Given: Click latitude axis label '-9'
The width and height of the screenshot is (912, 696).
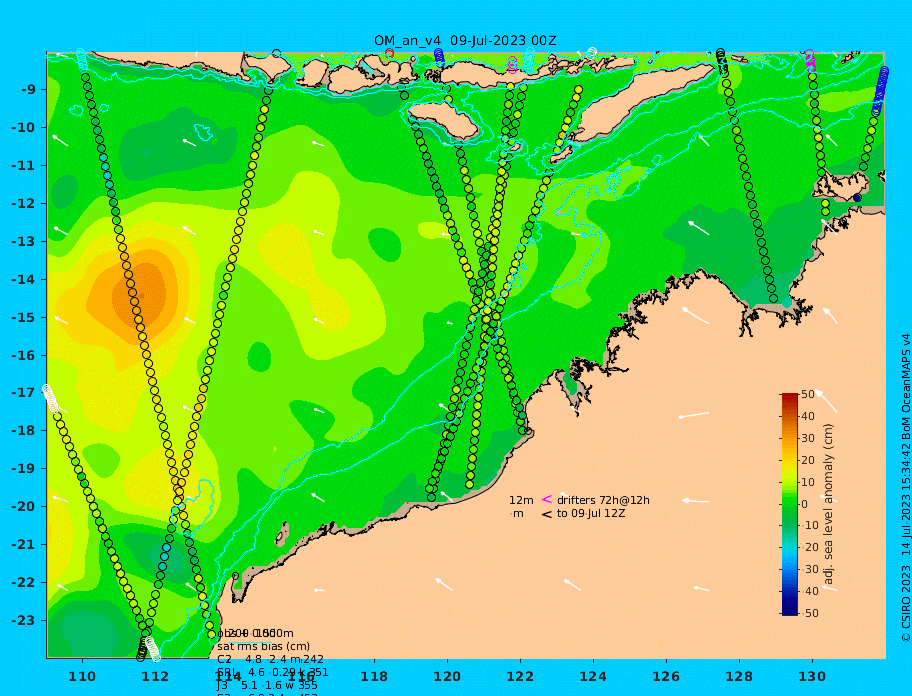Looking at the screenshot, I should [x=28, y=90].
